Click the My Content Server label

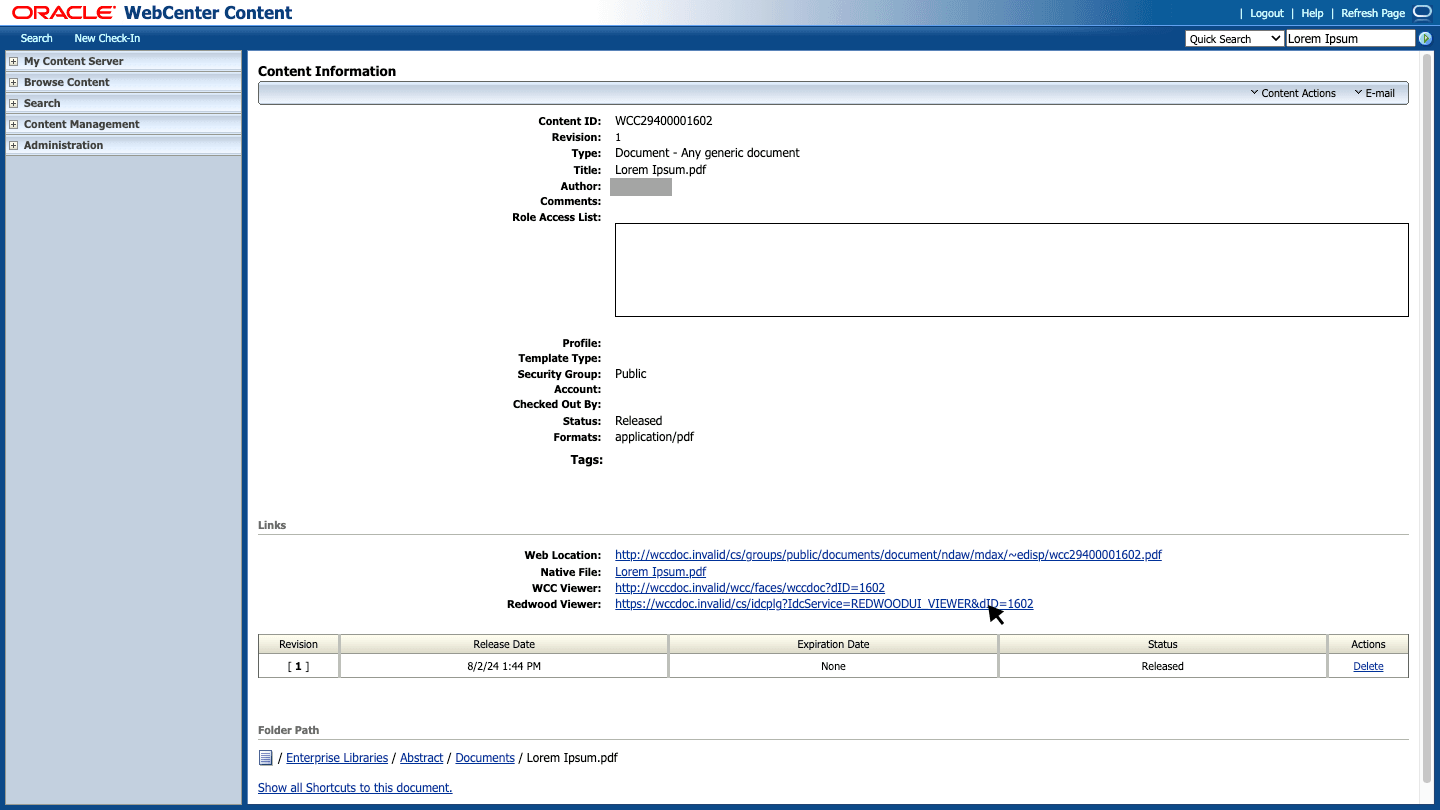pos(74,62)
